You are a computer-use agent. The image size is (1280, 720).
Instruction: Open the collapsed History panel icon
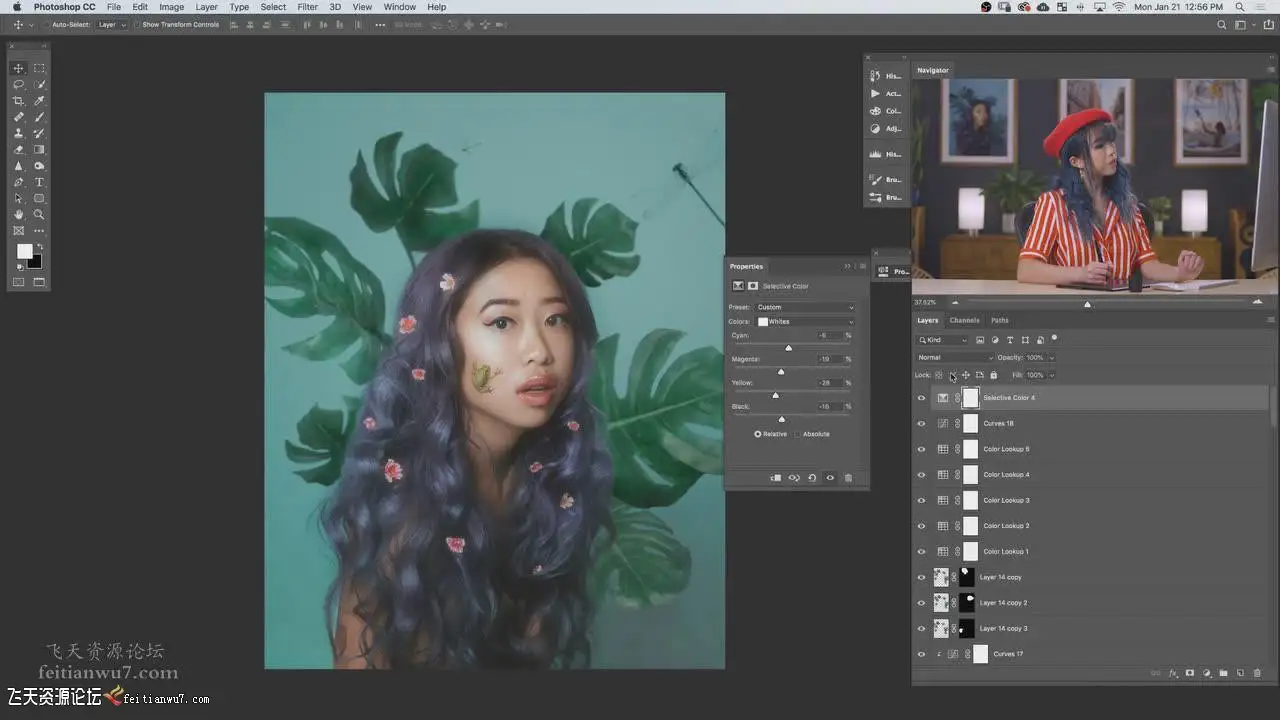click(875, 76)
